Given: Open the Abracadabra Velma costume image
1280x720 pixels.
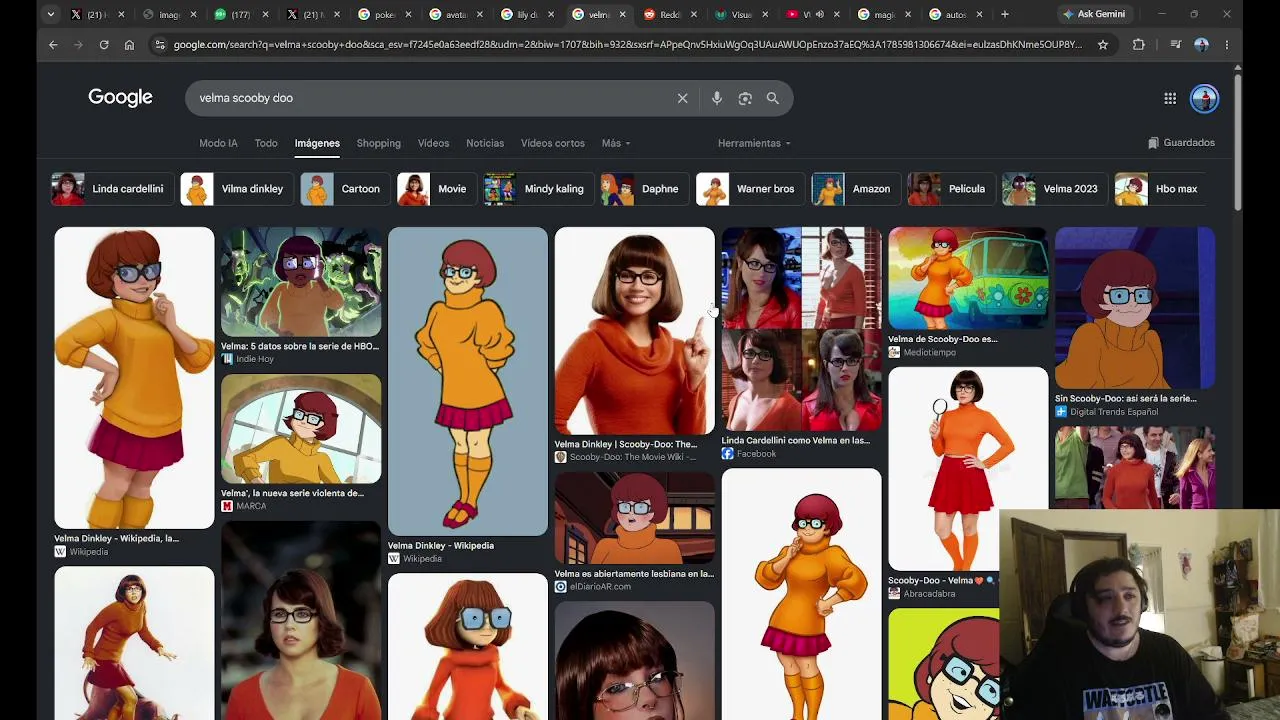Looking at the screenshot, I should (x=968, y=469).
